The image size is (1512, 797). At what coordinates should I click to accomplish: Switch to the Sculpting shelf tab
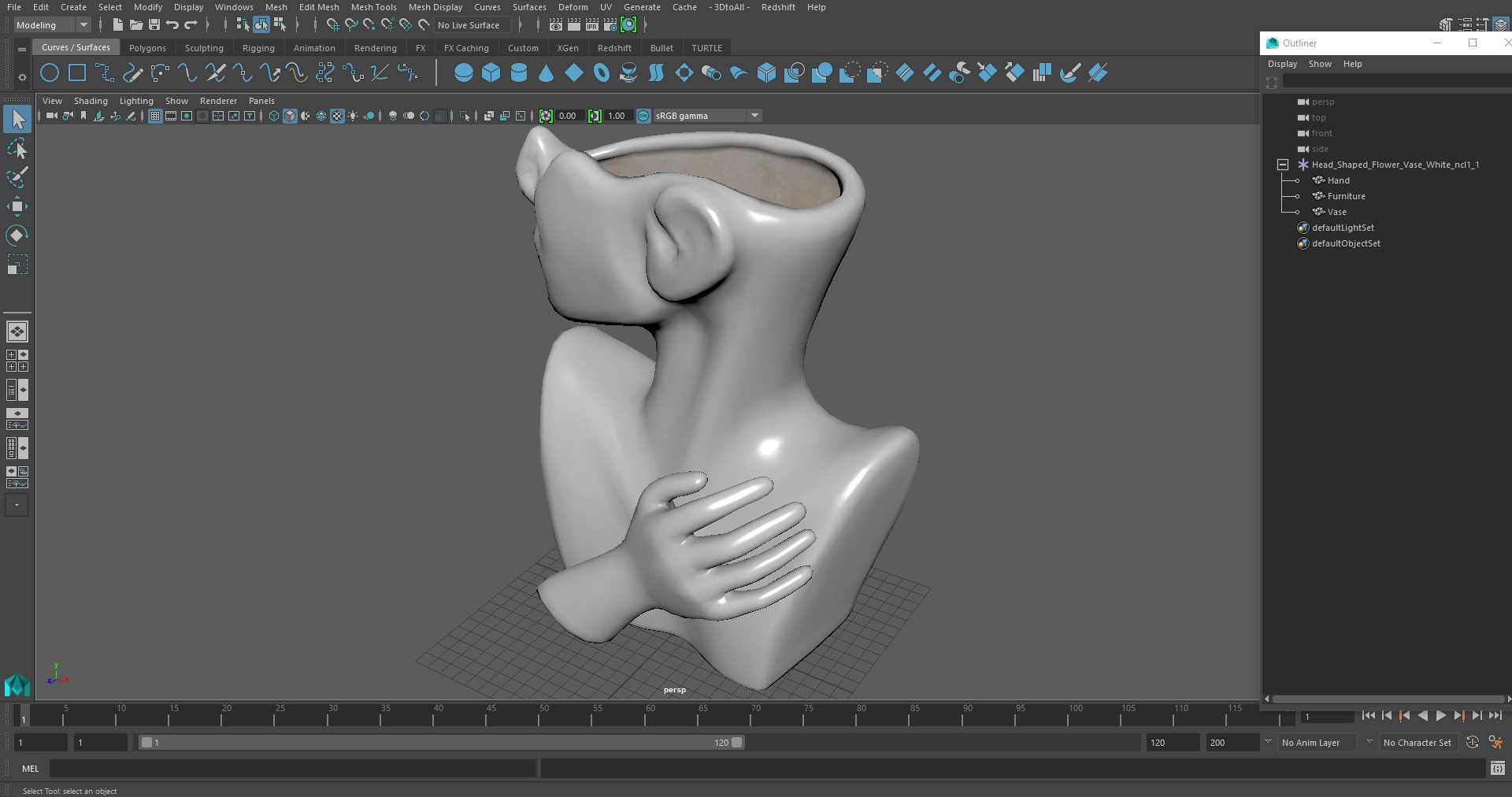(204, 48)
